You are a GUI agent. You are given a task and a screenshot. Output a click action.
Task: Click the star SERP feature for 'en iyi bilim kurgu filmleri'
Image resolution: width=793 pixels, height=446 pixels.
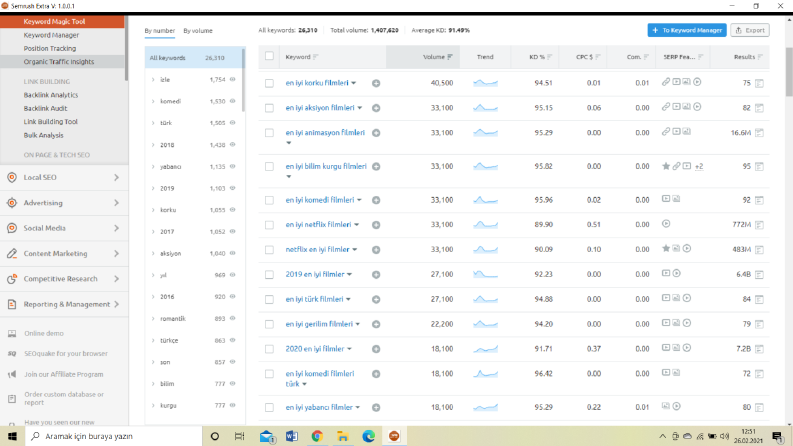pyautogui.click(x=666, y=166)
